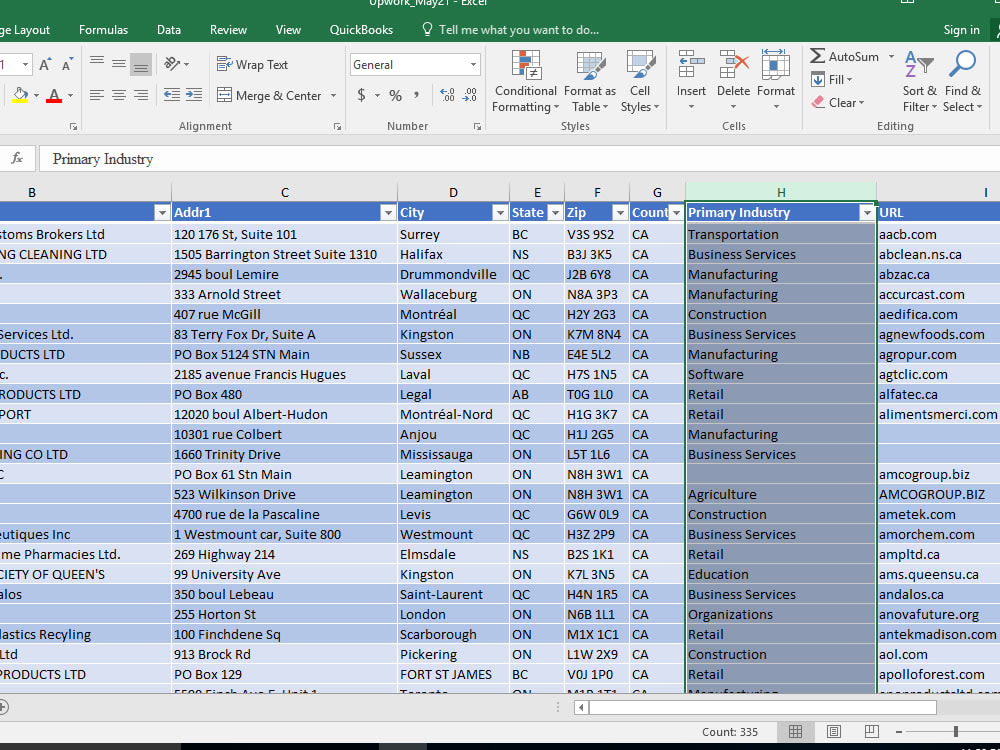Screen dimensions: 1000x750
Task: Click the Tell me what you want to do box
Action: pyautogui.click(x=520, y=29)
